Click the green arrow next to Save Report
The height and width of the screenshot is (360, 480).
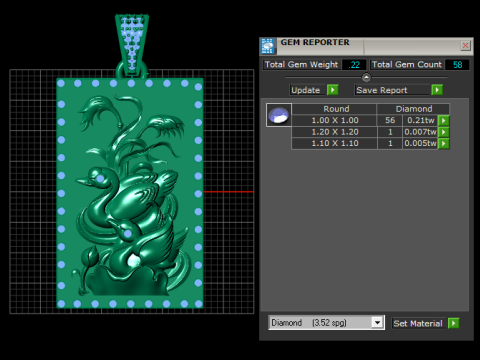[x=437, y=90]
